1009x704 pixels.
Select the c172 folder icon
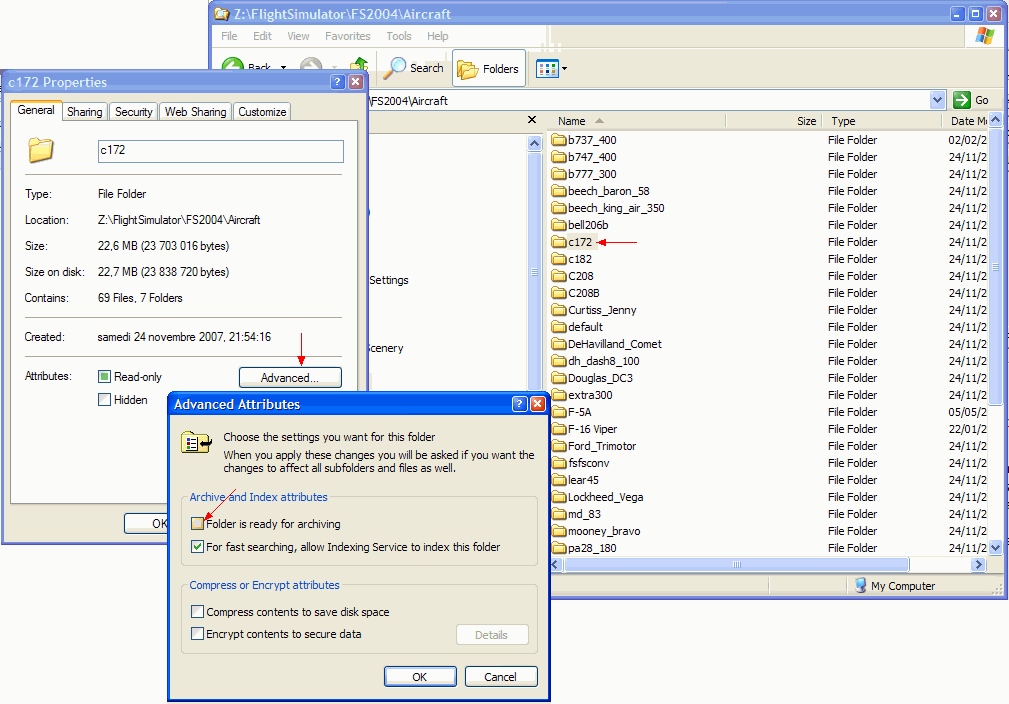559,242
